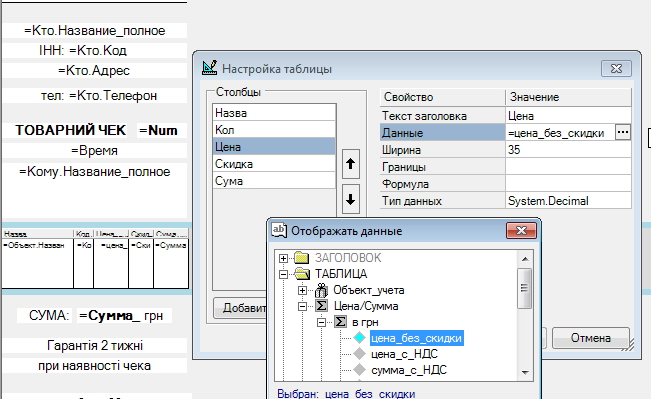651x399 pixels.
Task: Select the ТАБЛИЦА tree item
Action: click(341, 274)
